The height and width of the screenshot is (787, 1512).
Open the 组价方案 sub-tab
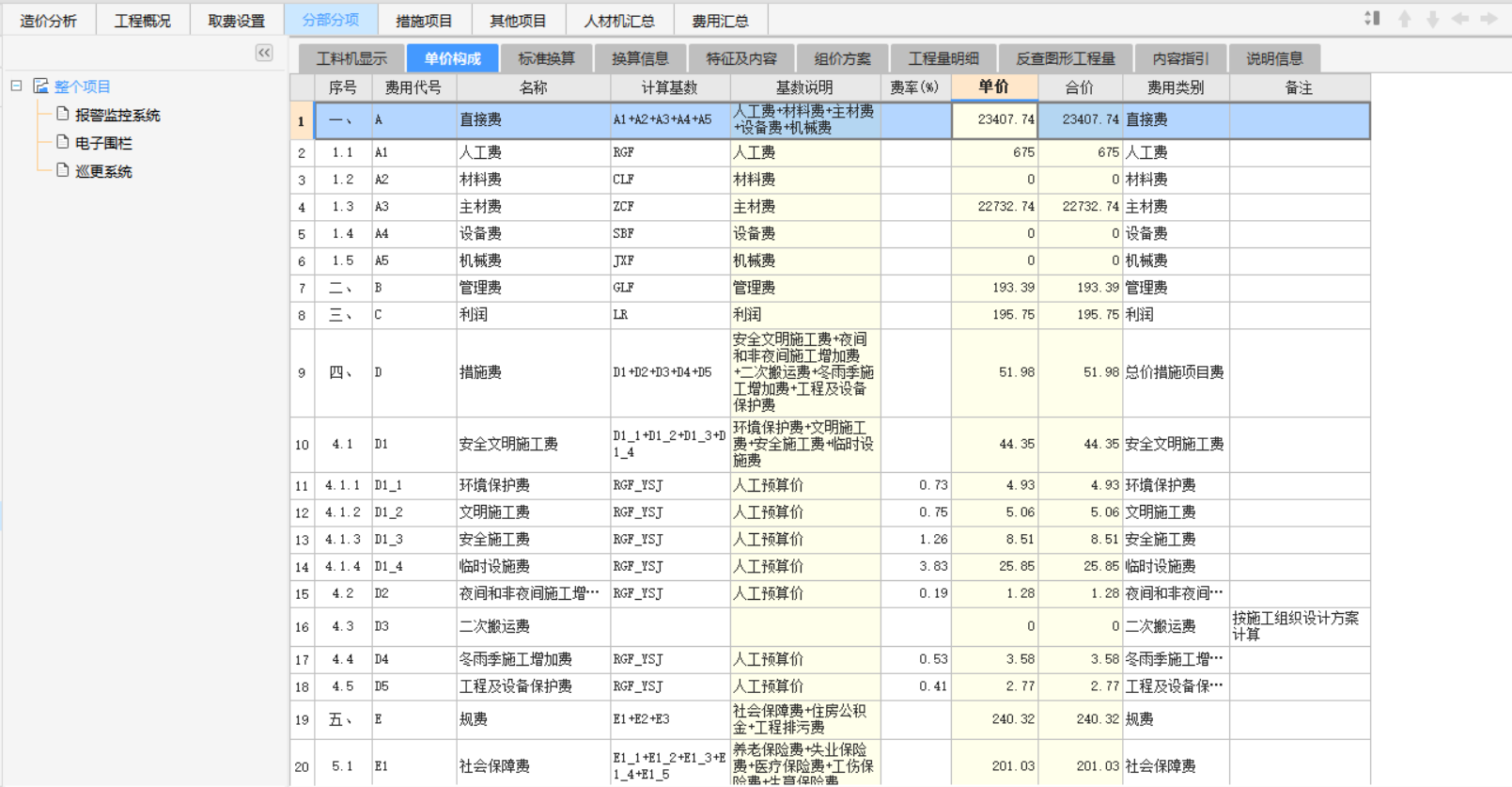843,58
